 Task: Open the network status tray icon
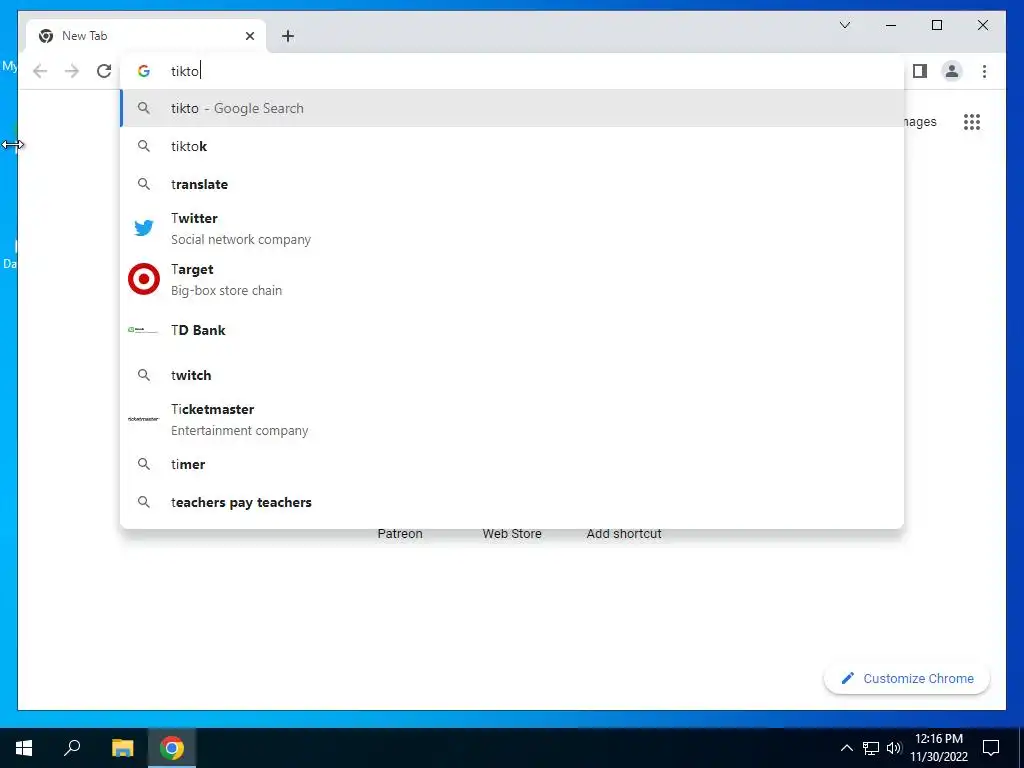click(871, 748)
